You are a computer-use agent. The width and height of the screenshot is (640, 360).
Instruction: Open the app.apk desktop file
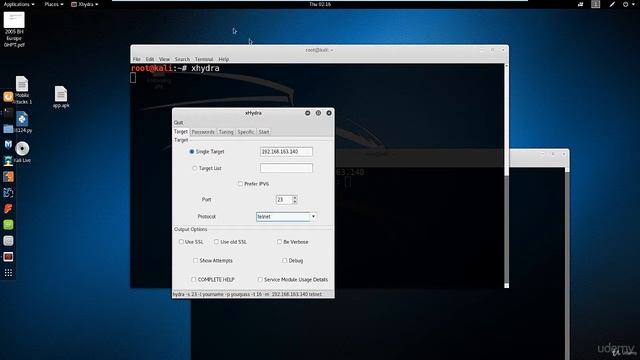(61, 97)
